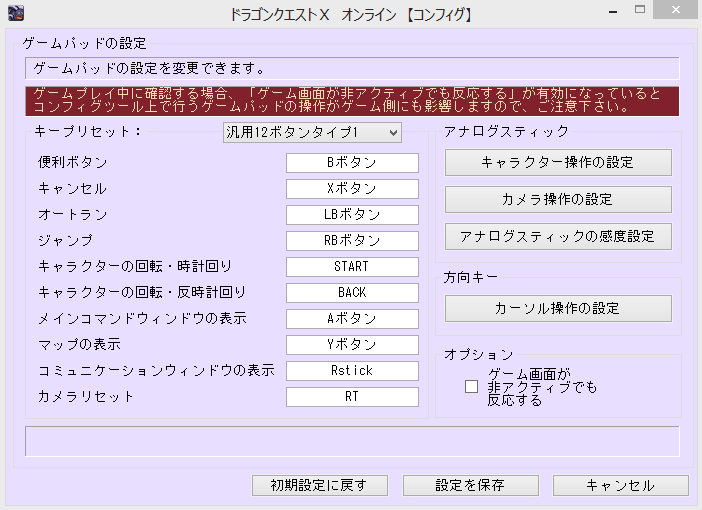The image size is (702, 510).
Task: Close the config window
Action: [676, 10]
